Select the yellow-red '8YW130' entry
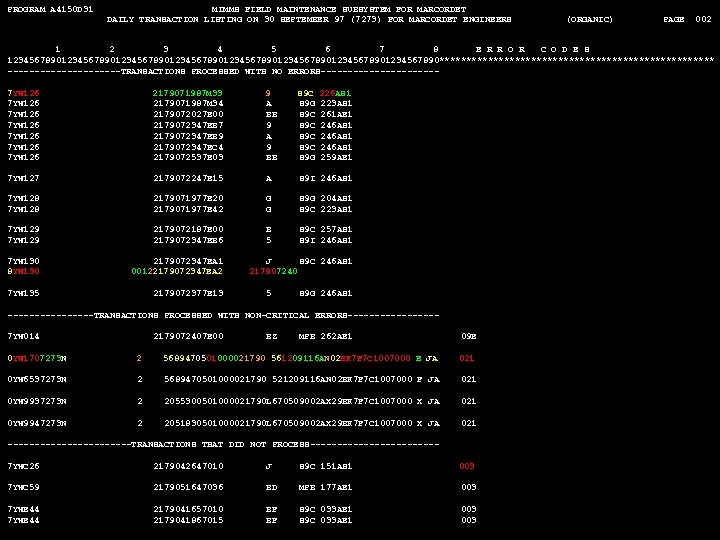Image resolution: width=720 pixels, height=540 pixels. 23,271
